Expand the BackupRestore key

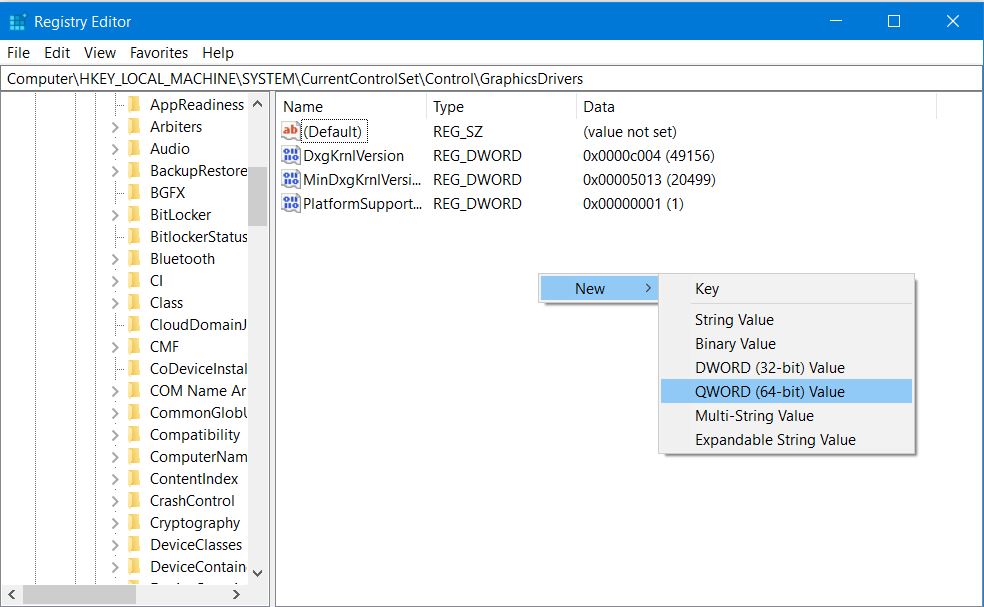[x=115, y=171]
